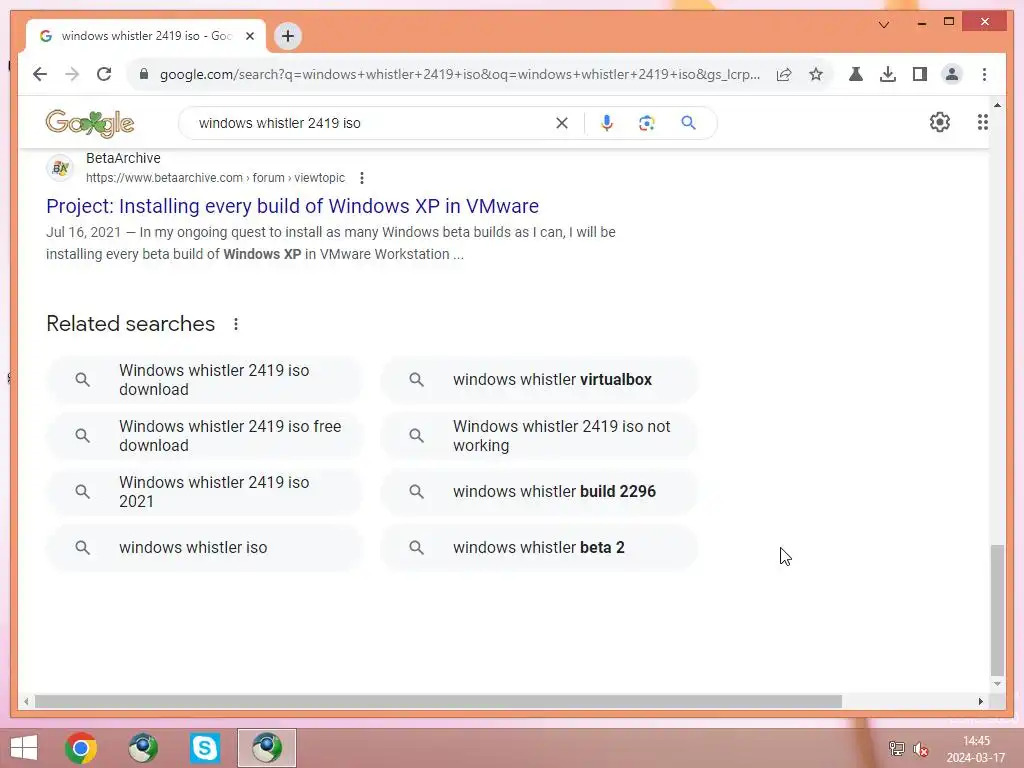
Task: Open the network icon in system tray
Action: click(x=897, y=748)
